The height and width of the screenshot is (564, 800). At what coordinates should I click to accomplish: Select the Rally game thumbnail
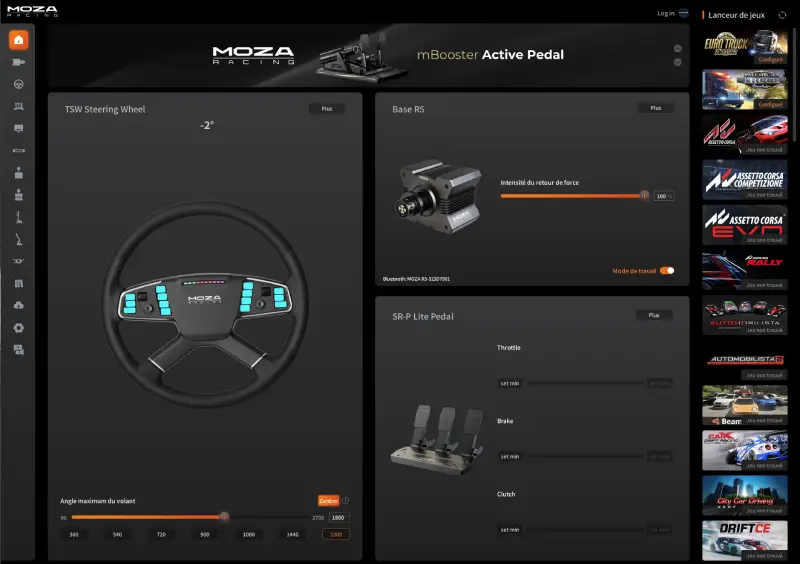click(744, 270)
